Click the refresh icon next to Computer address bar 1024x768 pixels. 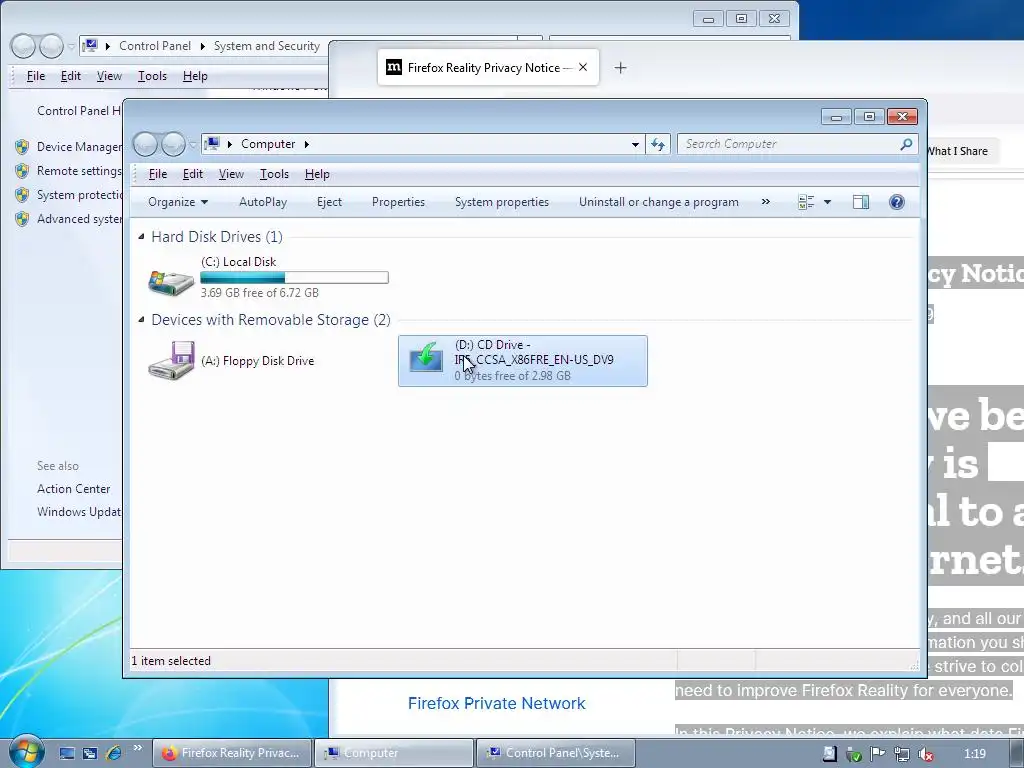point(658,144)
